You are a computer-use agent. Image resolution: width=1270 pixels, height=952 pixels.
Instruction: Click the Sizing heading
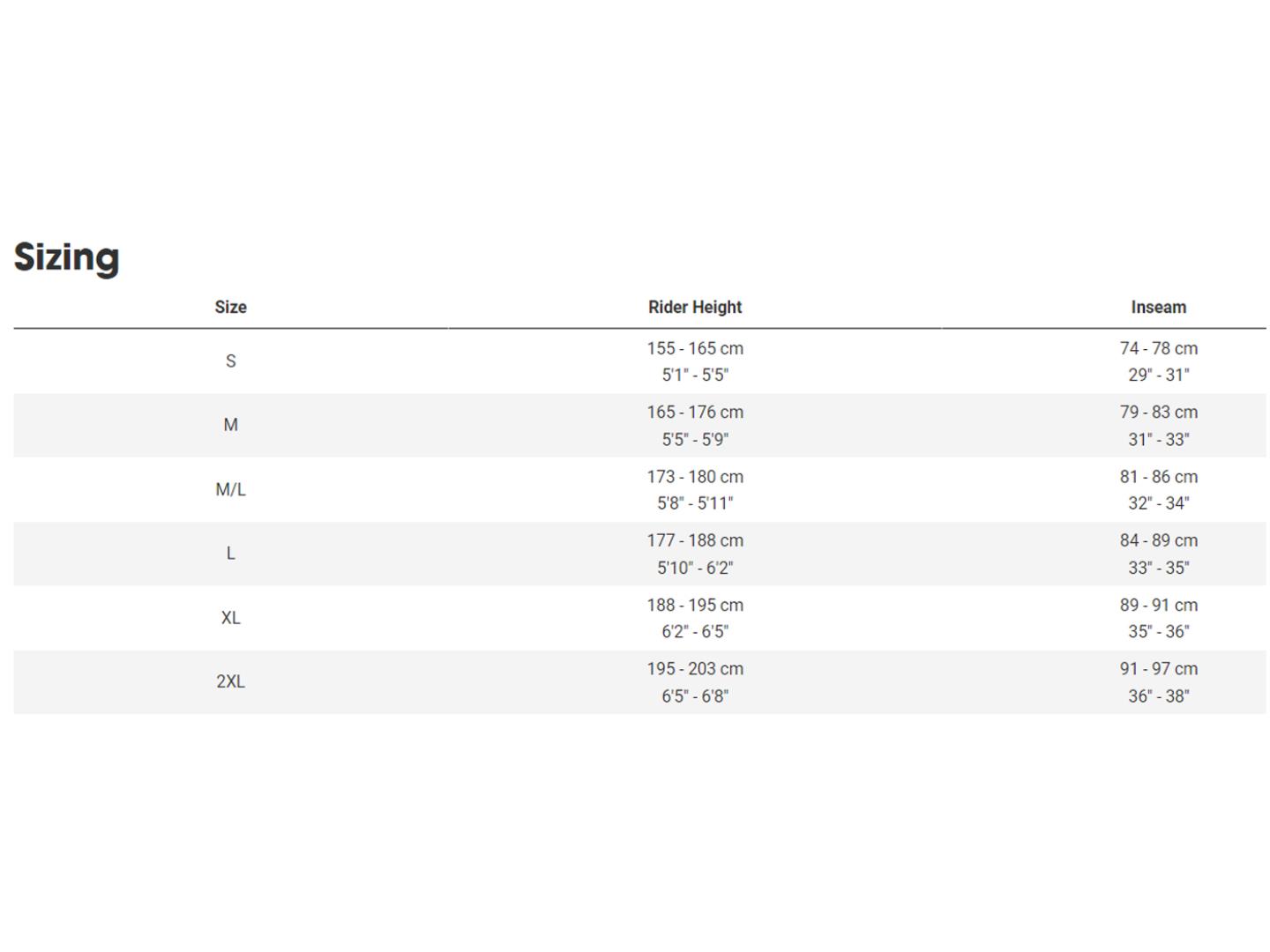pos(66,257)
